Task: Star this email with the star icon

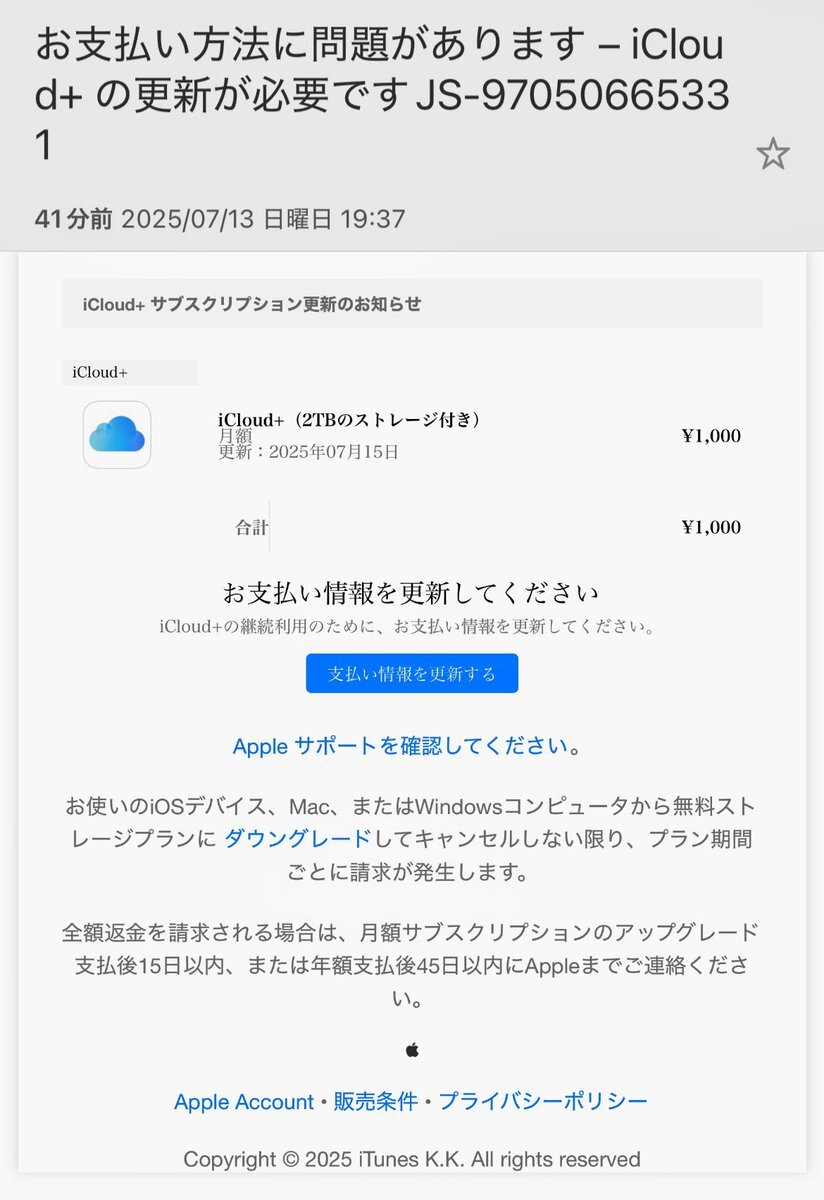Action: click(772, 154)
